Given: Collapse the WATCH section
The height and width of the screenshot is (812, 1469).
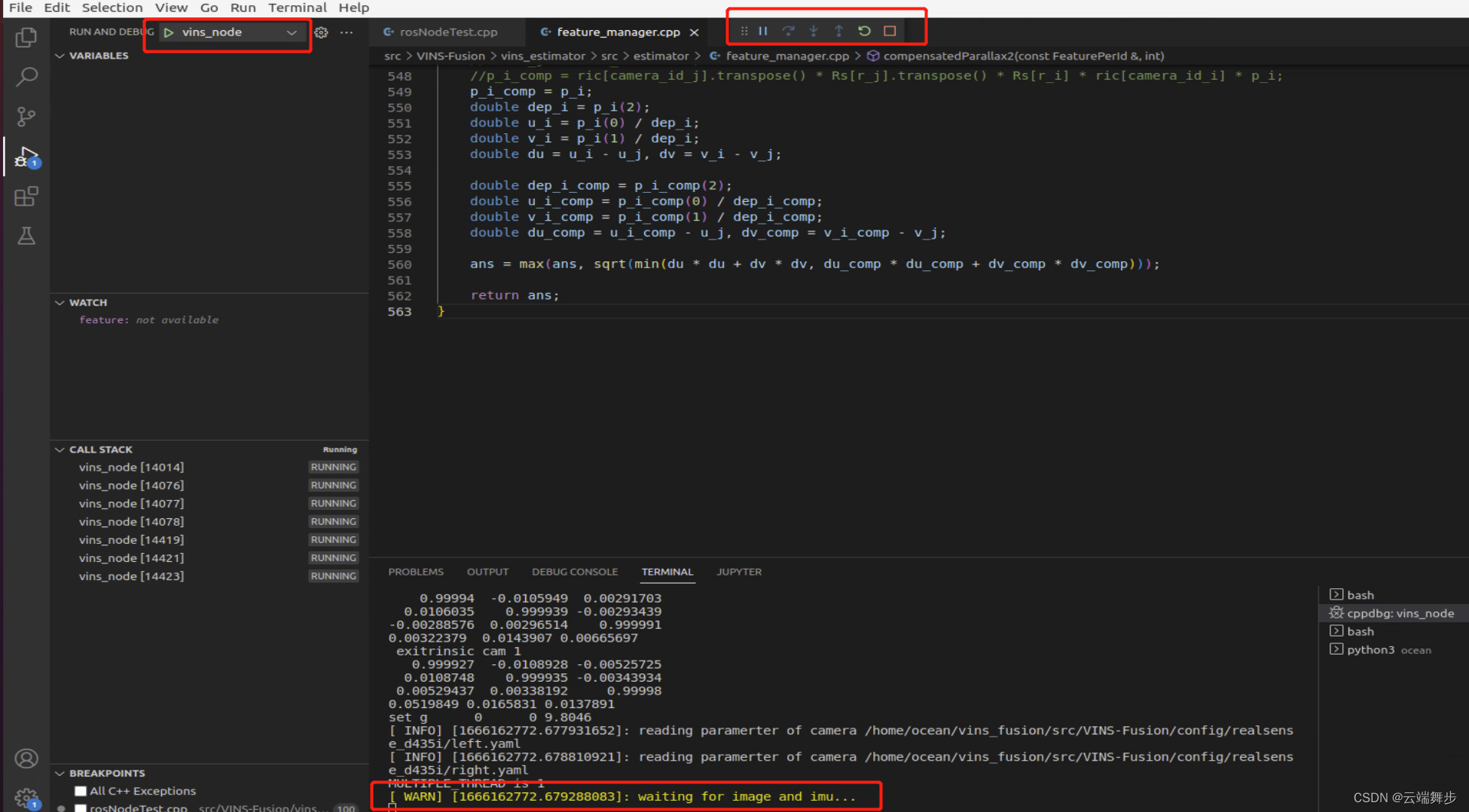Looking at the screenshot, I should click(x=60, y=302).
